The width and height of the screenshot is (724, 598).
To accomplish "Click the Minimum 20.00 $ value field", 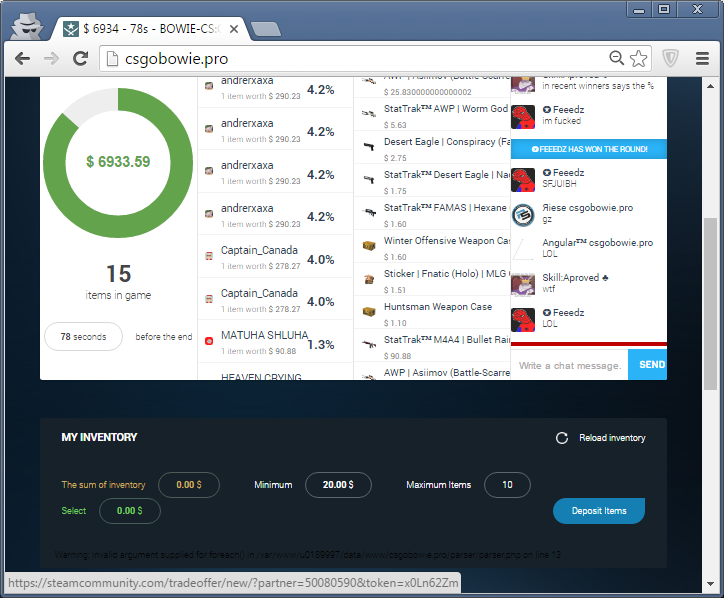I will (x=338, y=485).
